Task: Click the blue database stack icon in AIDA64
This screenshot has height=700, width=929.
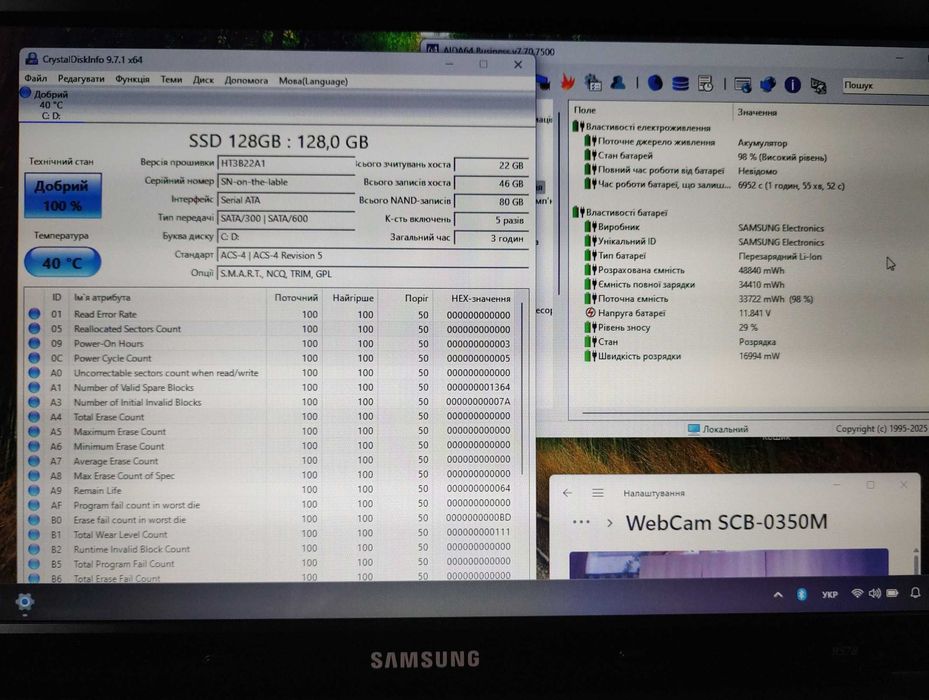Action: (x=680, y=84)
